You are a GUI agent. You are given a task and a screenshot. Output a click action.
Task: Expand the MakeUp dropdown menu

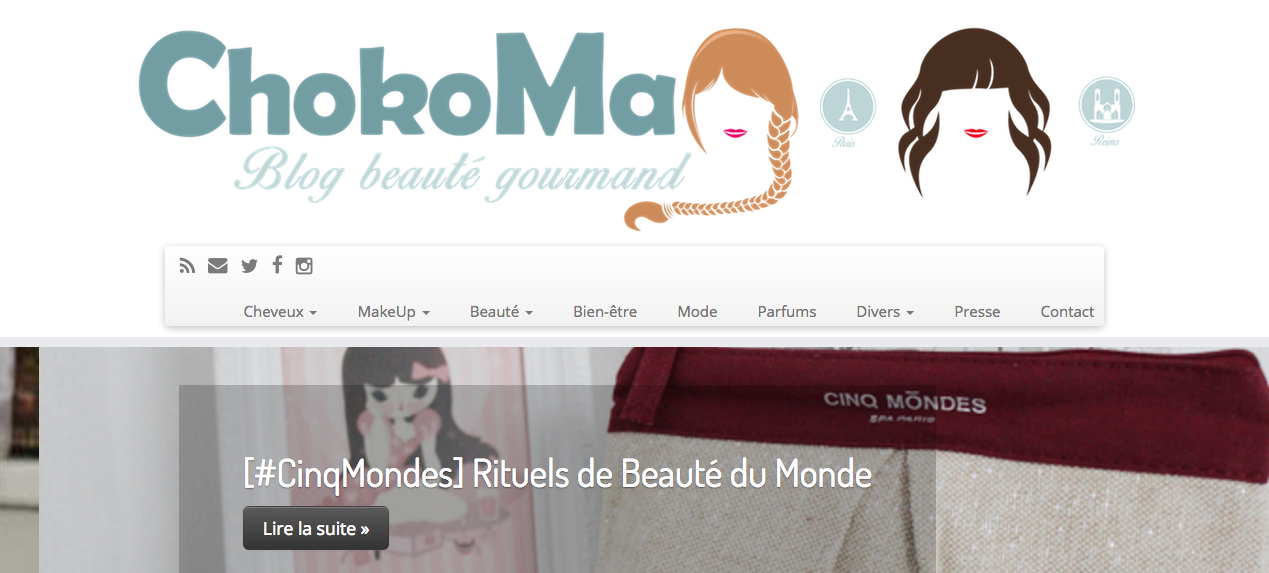click(x=394, y=311)
